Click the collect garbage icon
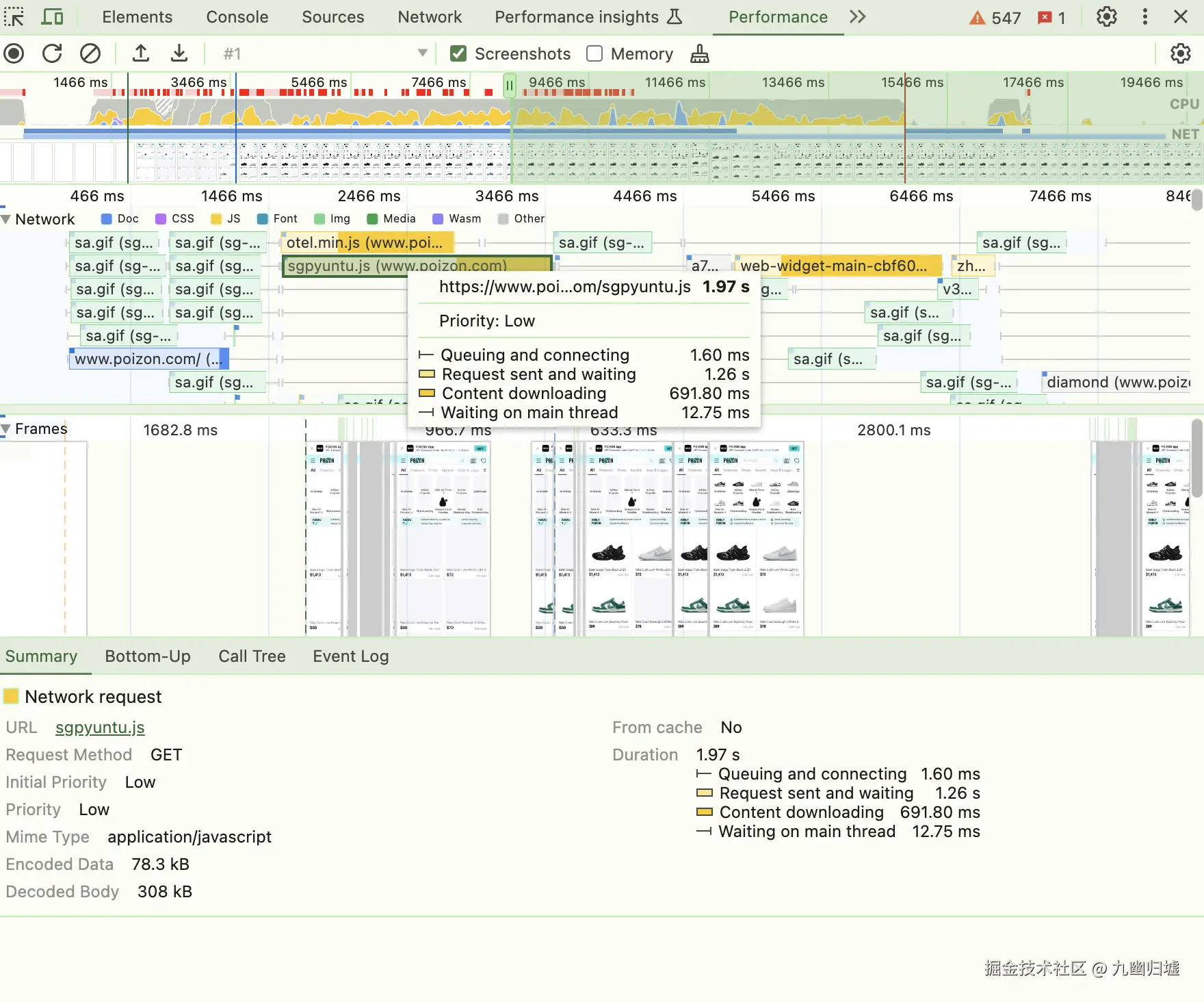Viewport: 1204px width, 1002px height. click(699, 54)
